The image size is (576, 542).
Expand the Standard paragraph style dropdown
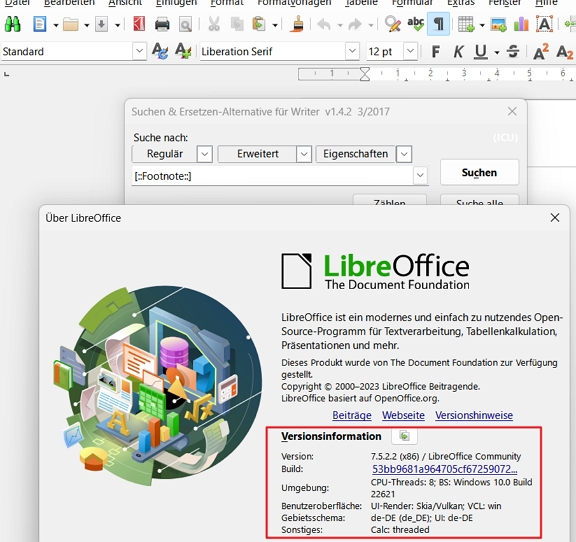pyautogui.click(x=139, y=51)
